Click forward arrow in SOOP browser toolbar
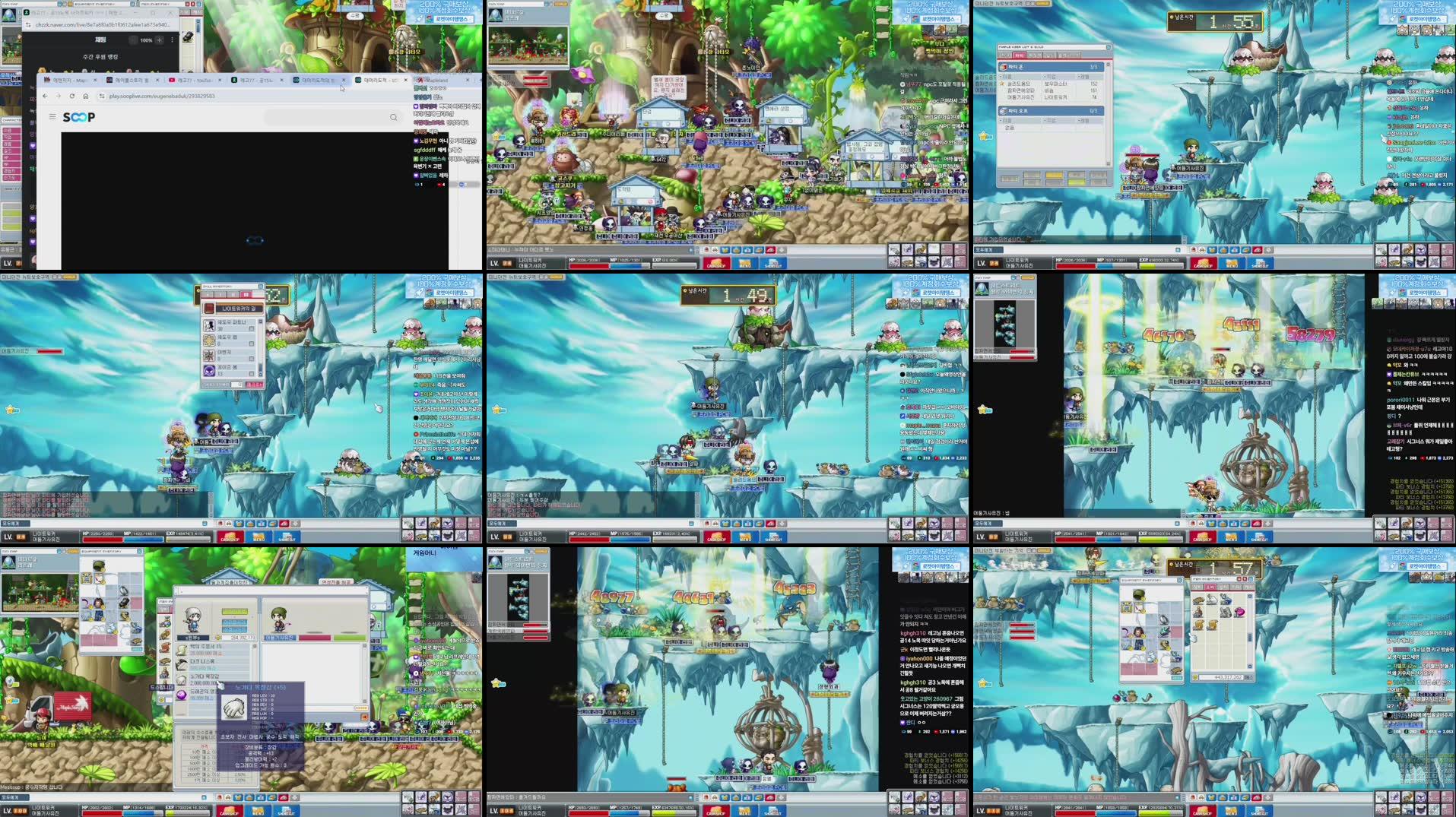The height and width of the screenshot is (817, 1456). tap(59, 96)
